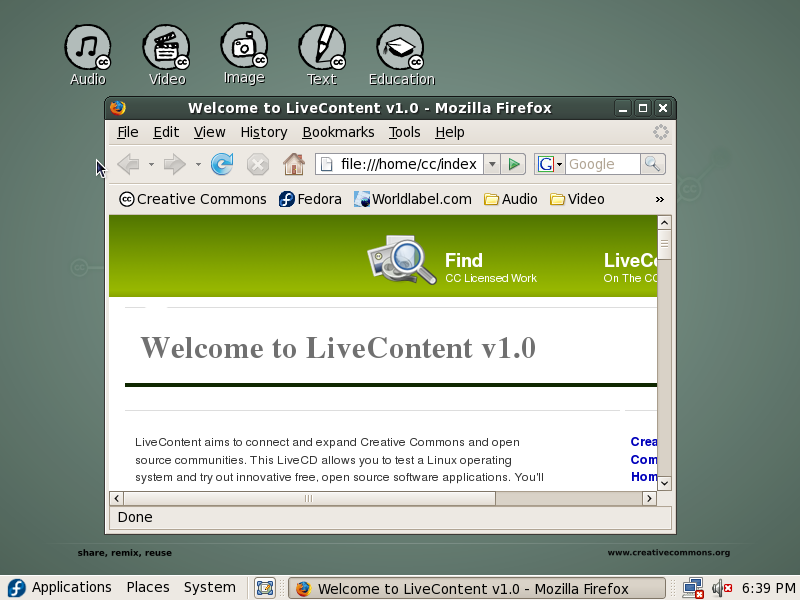Open the Text desktop icon
The height and width of the screenshot is (600, 800).
pyautogui.click(x=322, y=55)
